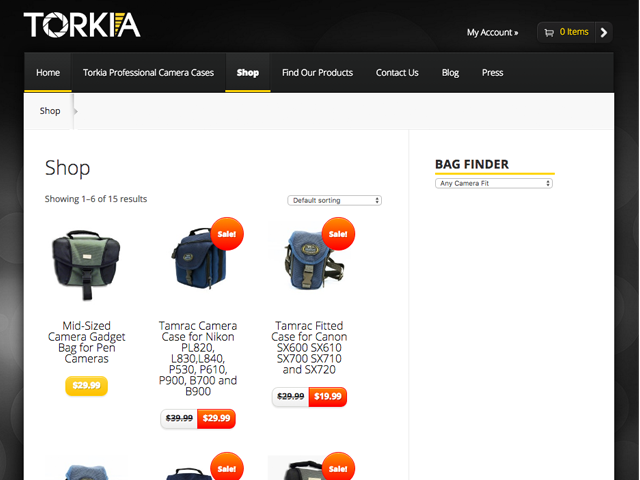The width and height of the screenshot is (640, 480).
Task: Navigate to the Blog menu item
Action: [x=450, y=73]
